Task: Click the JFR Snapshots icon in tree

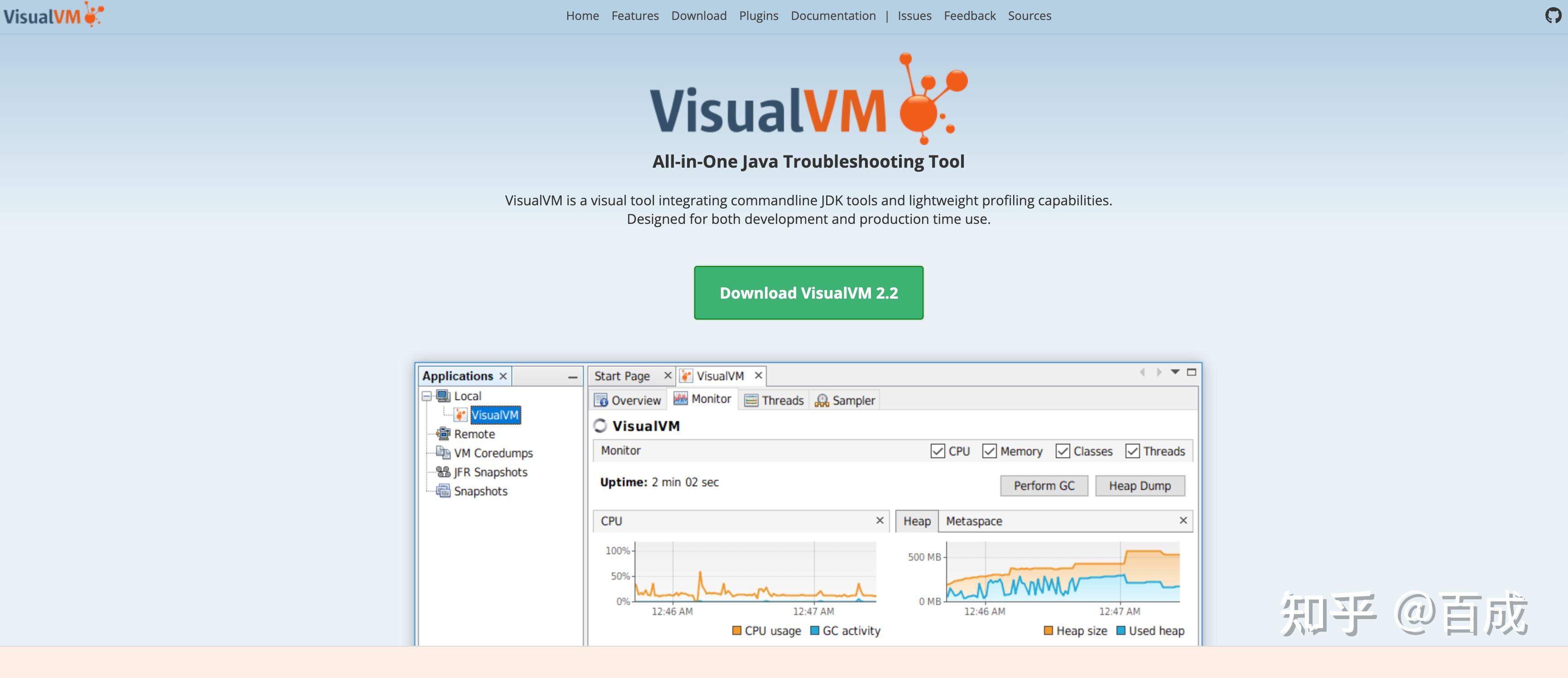Action: (x=443, y=471)
